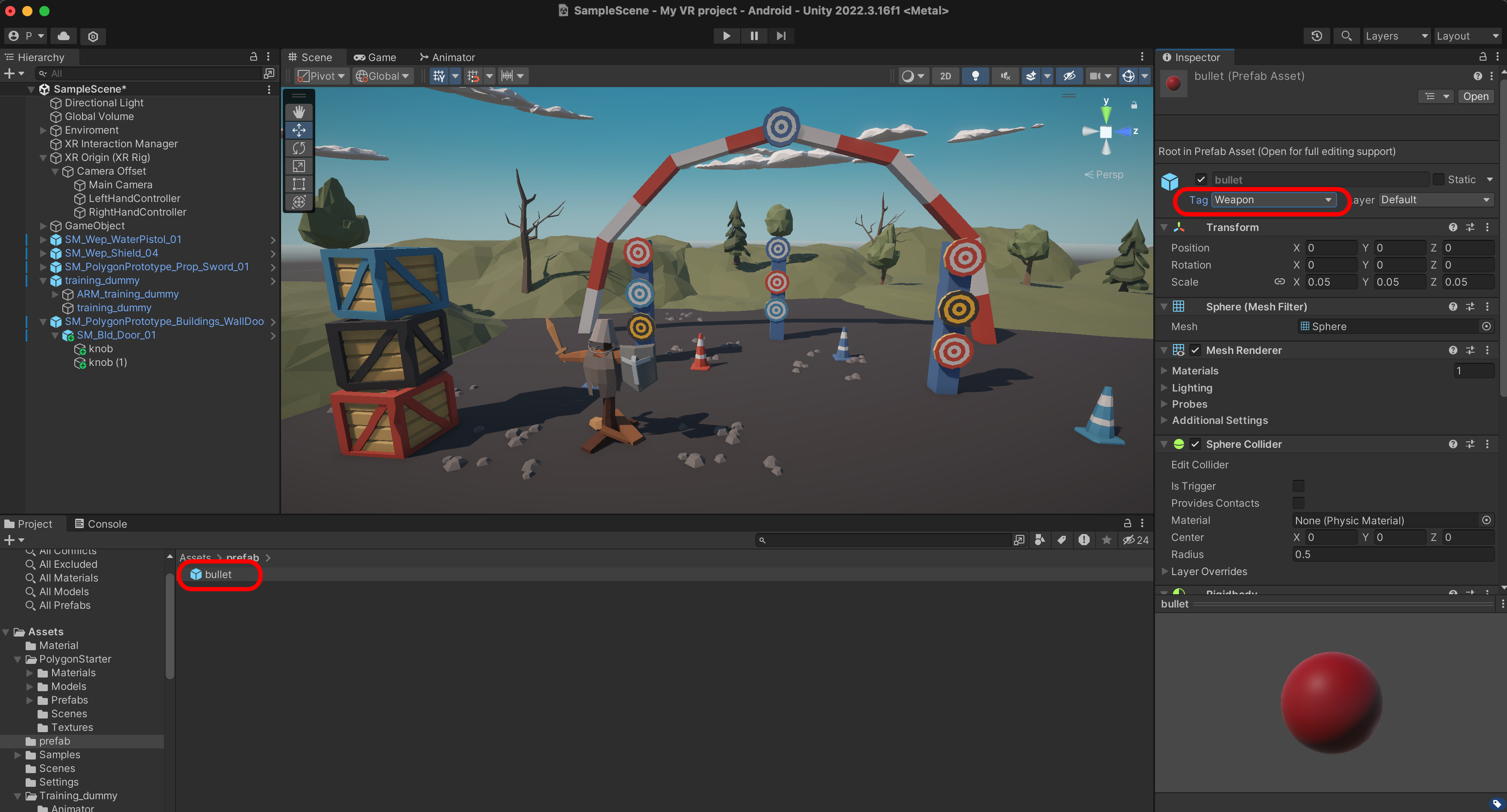Disable the Mesh Renderer component checkbox

tap(1195, 350)
